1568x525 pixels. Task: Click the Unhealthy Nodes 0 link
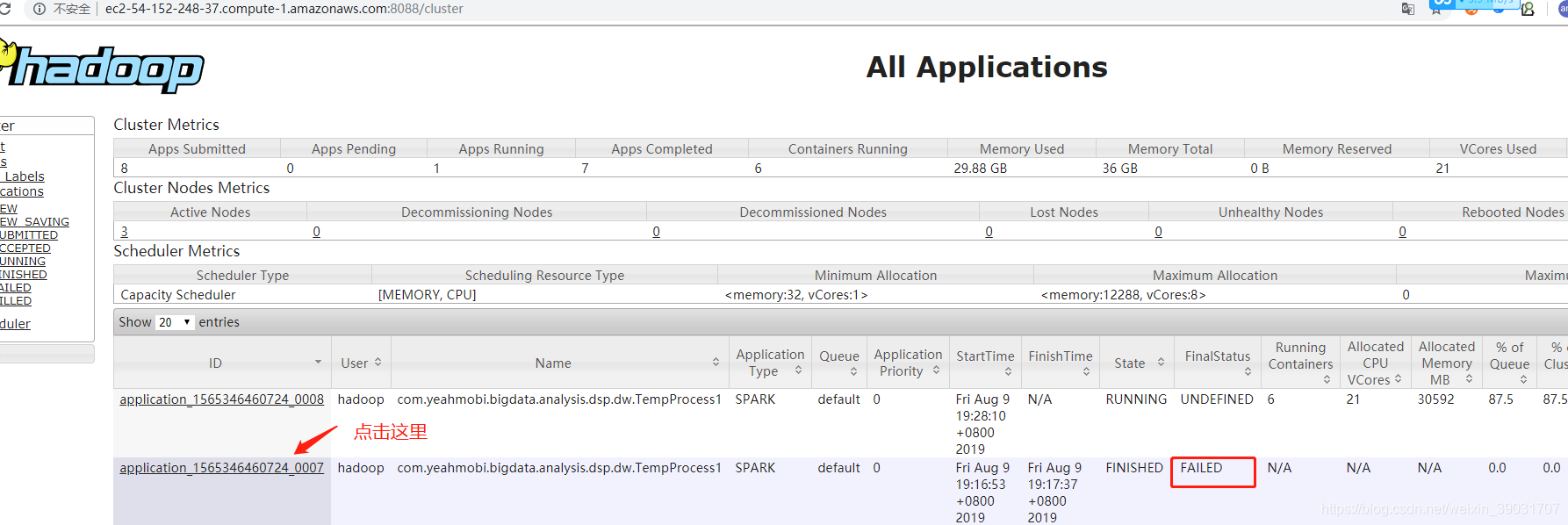[1158, 232]
